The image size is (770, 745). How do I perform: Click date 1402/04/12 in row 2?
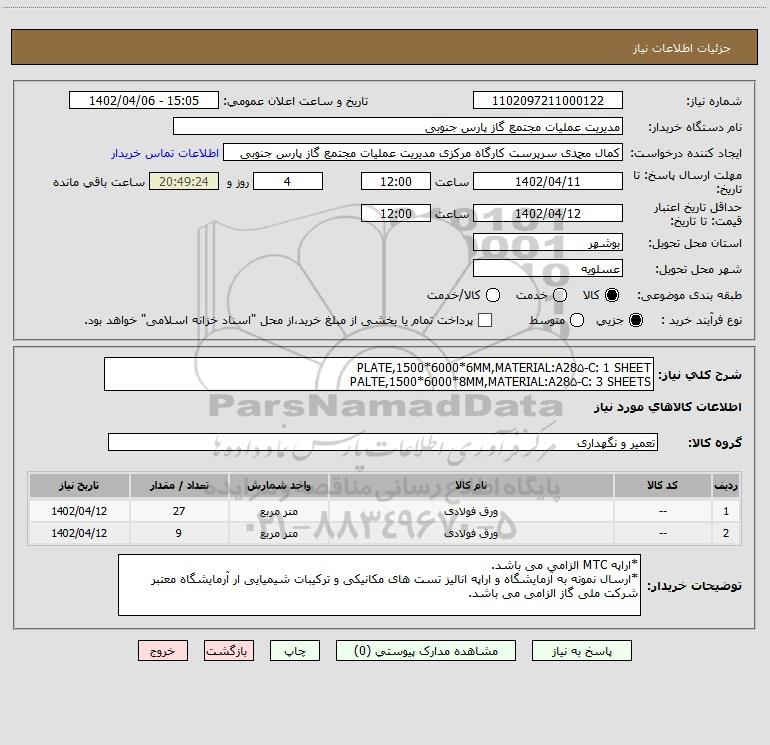pyautogui.click(x=79, y=533)
